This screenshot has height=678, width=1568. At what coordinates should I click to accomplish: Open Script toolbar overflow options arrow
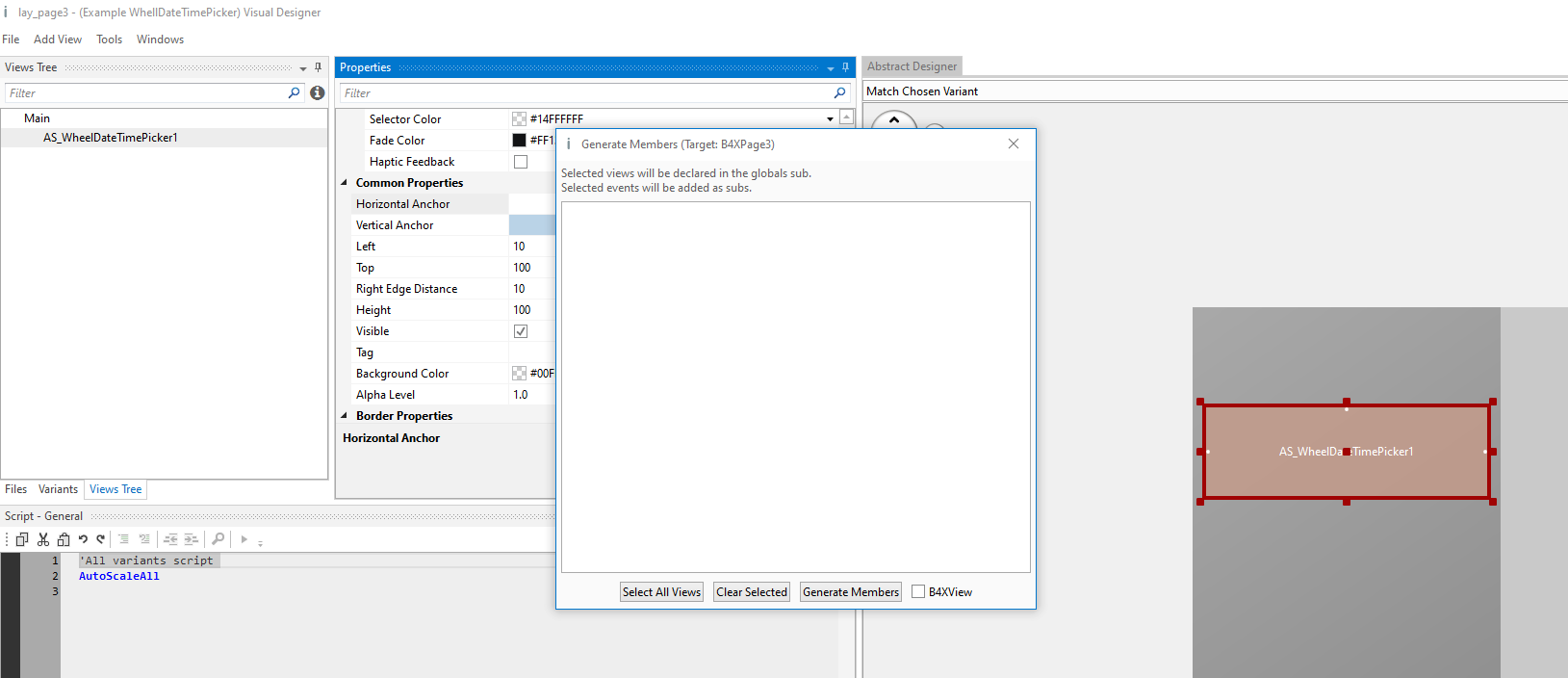tap(260, 542)
